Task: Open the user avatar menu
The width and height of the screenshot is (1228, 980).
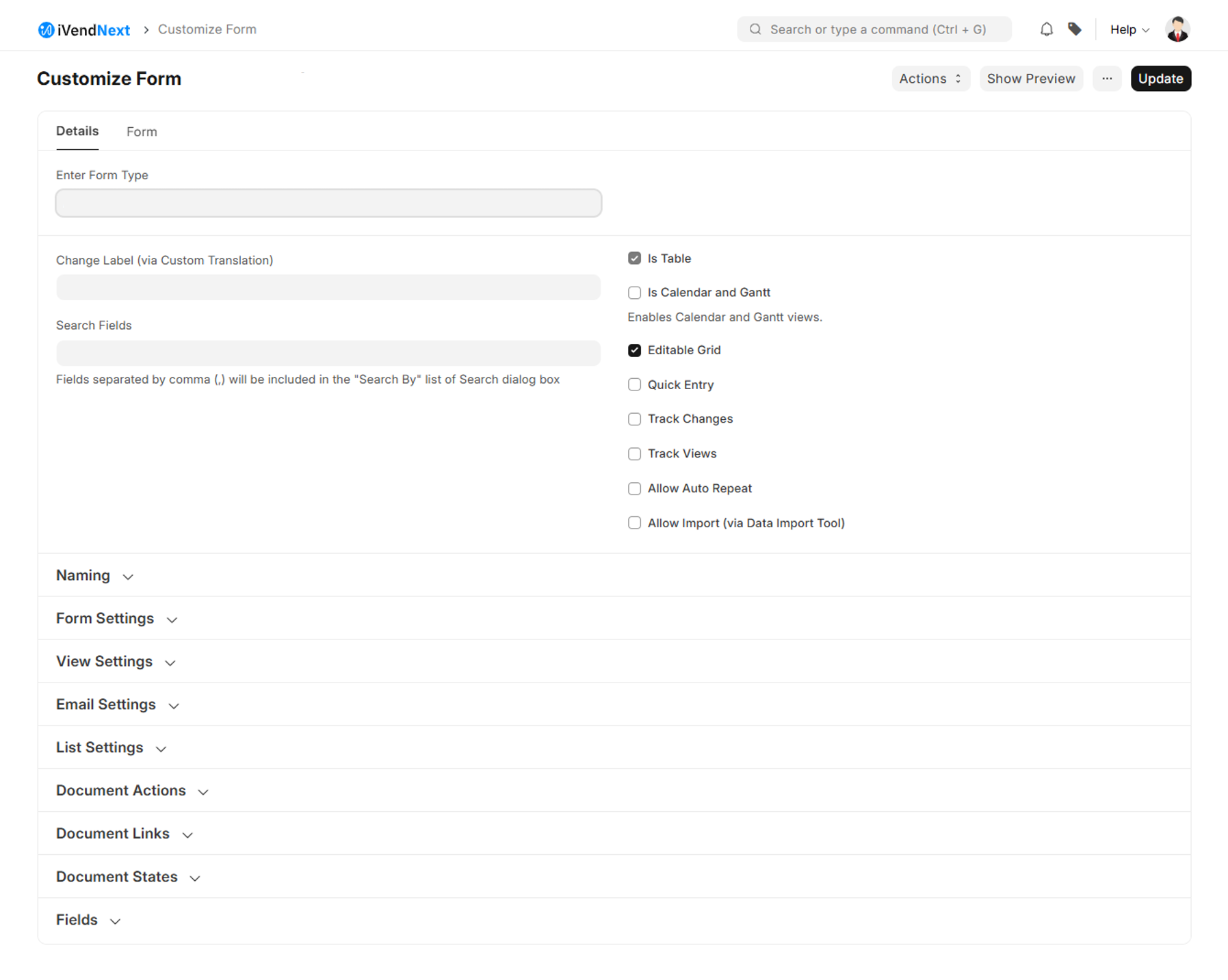Action: (1177, 29)
